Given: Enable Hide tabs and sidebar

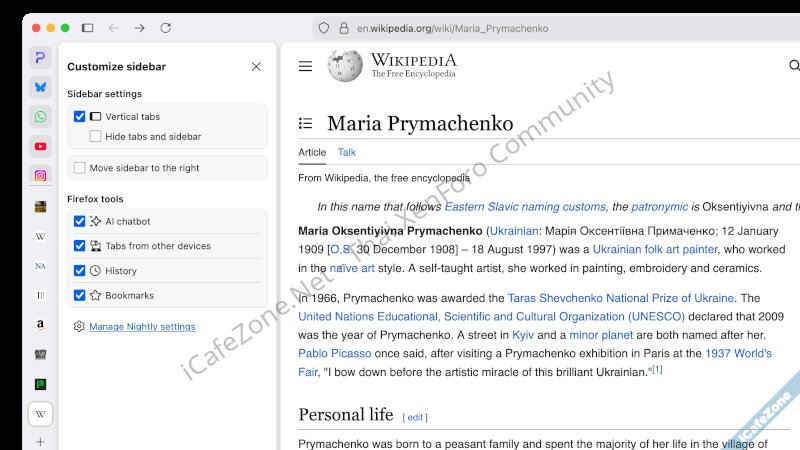Looking at the screenshot, I should [x=95, y=136].
